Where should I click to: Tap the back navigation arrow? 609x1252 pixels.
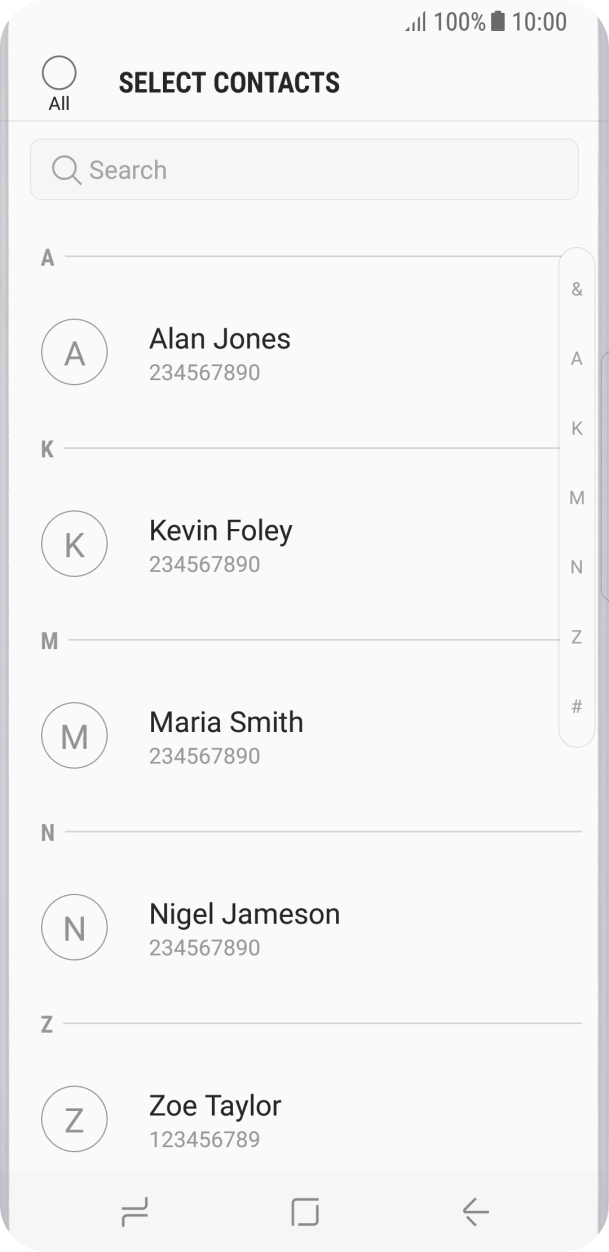tap(475, 1212)
